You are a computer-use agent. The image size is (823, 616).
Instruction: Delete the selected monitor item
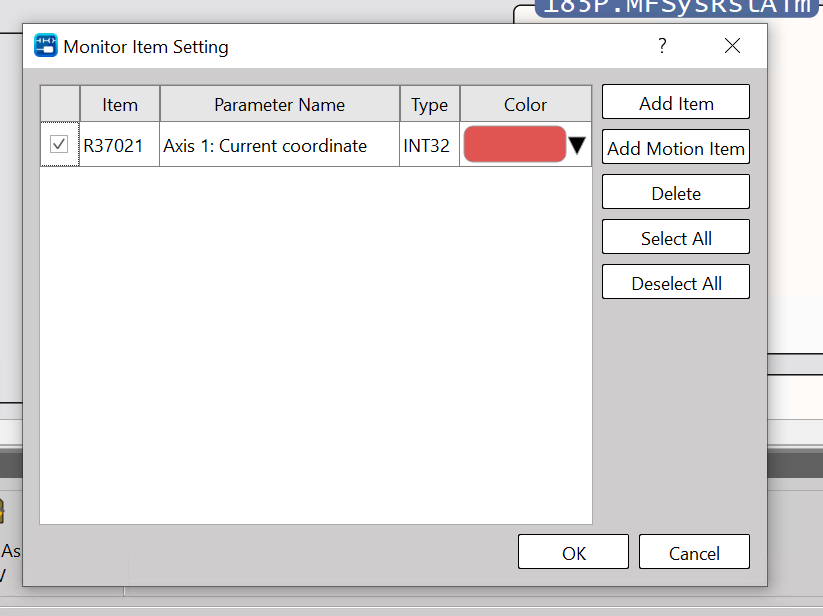pyautogui.click(x=675, y=193)
